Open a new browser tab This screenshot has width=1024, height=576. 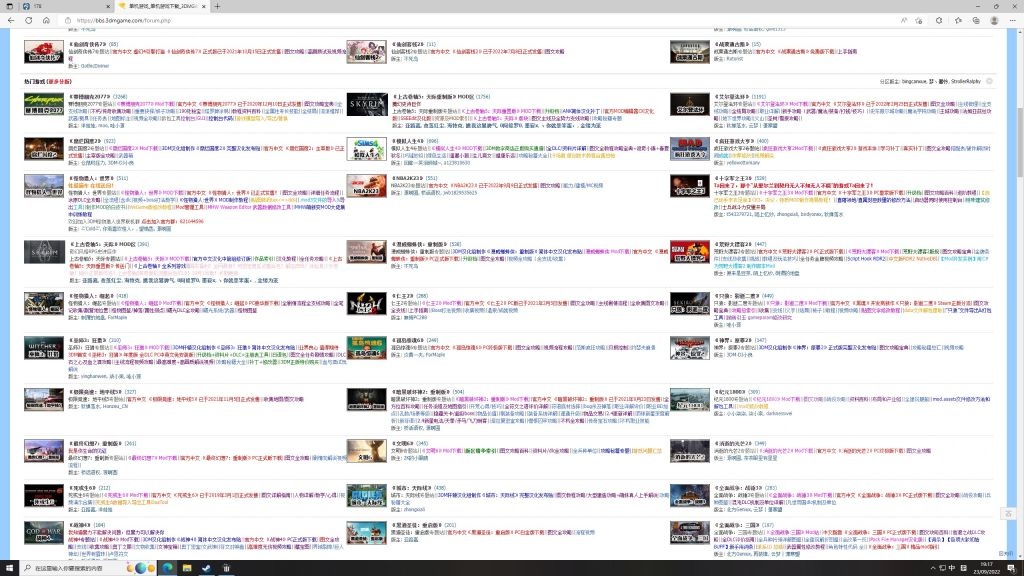[217, 6]
